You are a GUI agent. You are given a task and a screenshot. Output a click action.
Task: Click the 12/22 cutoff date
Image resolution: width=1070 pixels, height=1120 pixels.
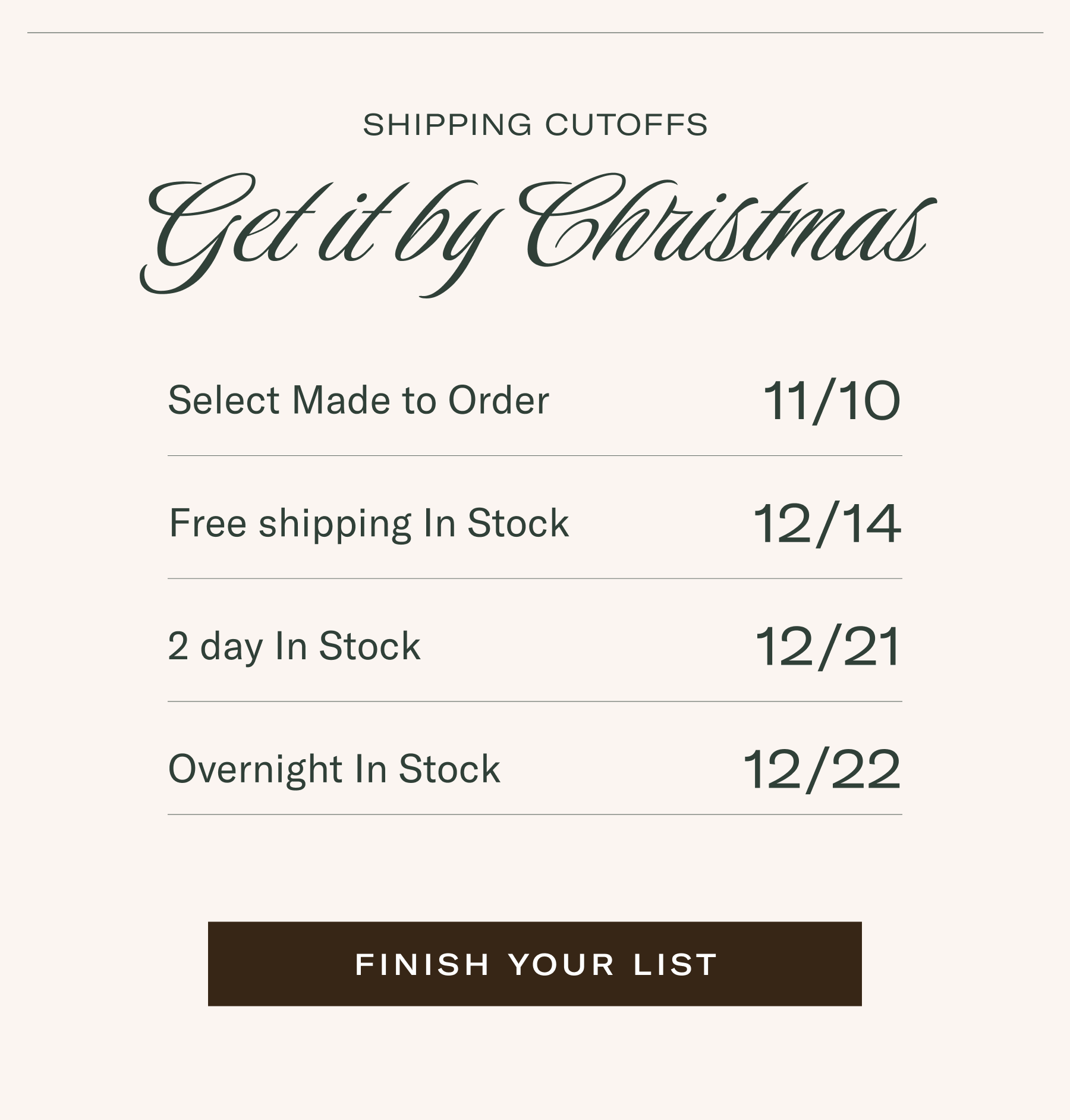822,770
